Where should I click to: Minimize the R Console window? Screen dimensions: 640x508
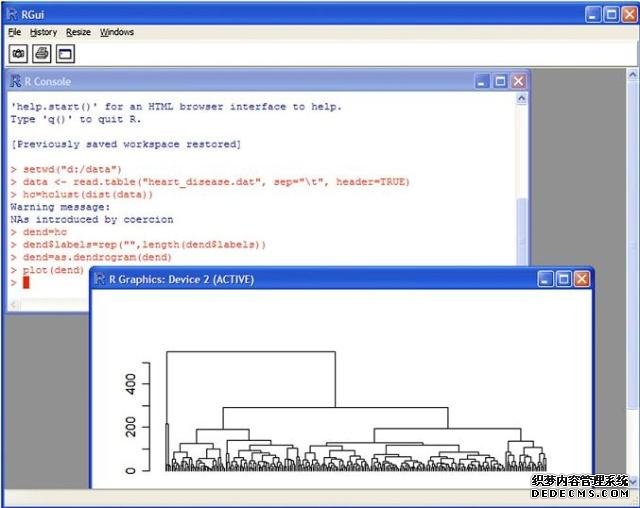(x=482, y=81)
